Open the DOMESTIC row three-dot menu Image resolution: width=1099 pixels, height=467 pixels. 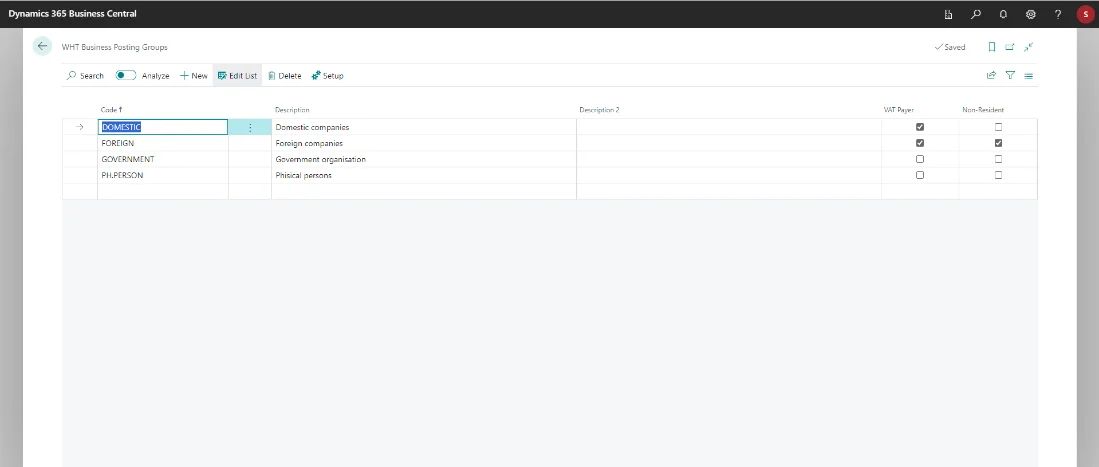point(250,127)
